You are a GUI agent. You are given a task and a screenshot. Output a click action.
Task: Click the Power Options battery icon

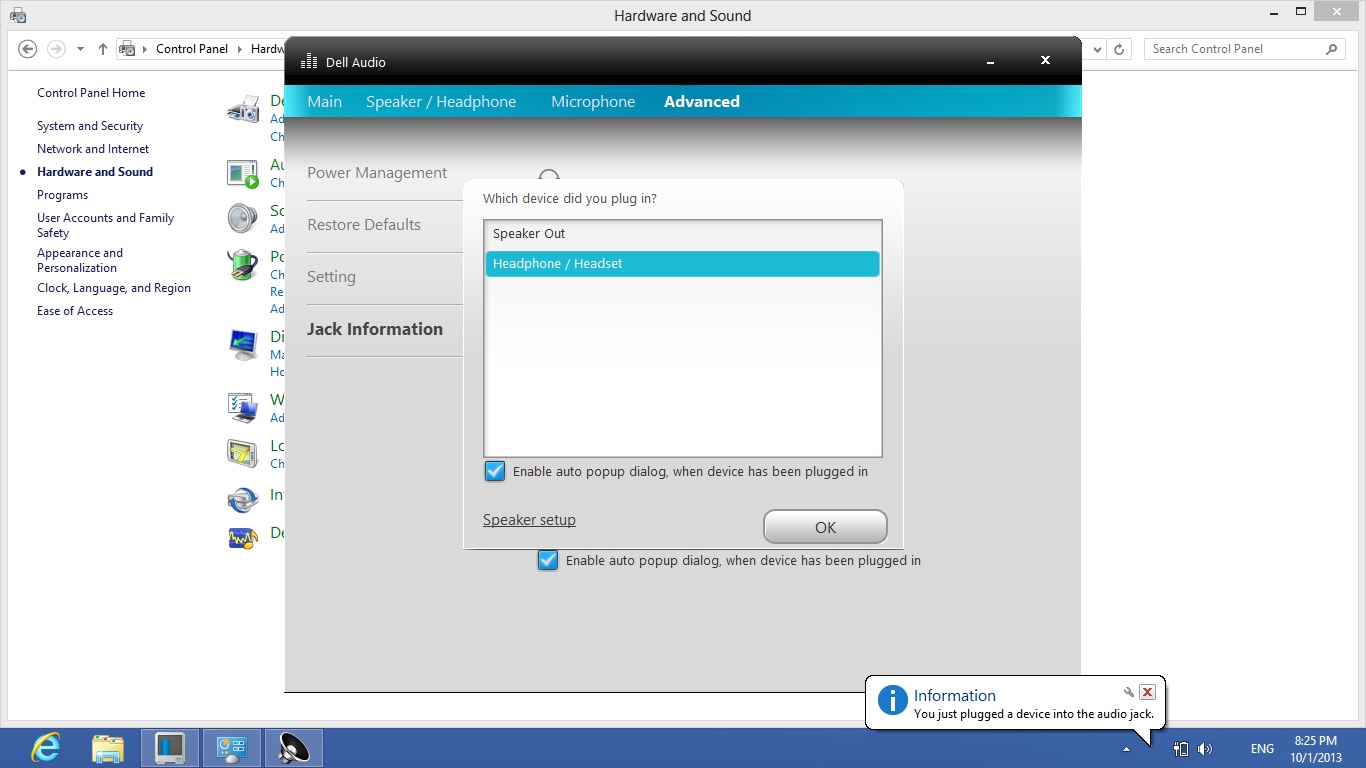[x=243, y=264]
